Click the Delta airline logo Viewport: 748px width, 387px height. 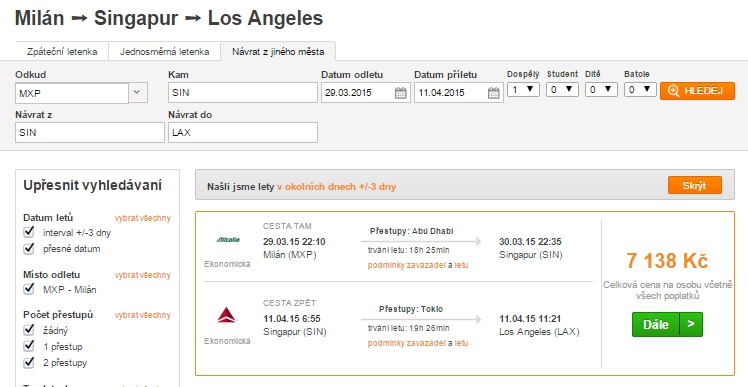point(227,315)
